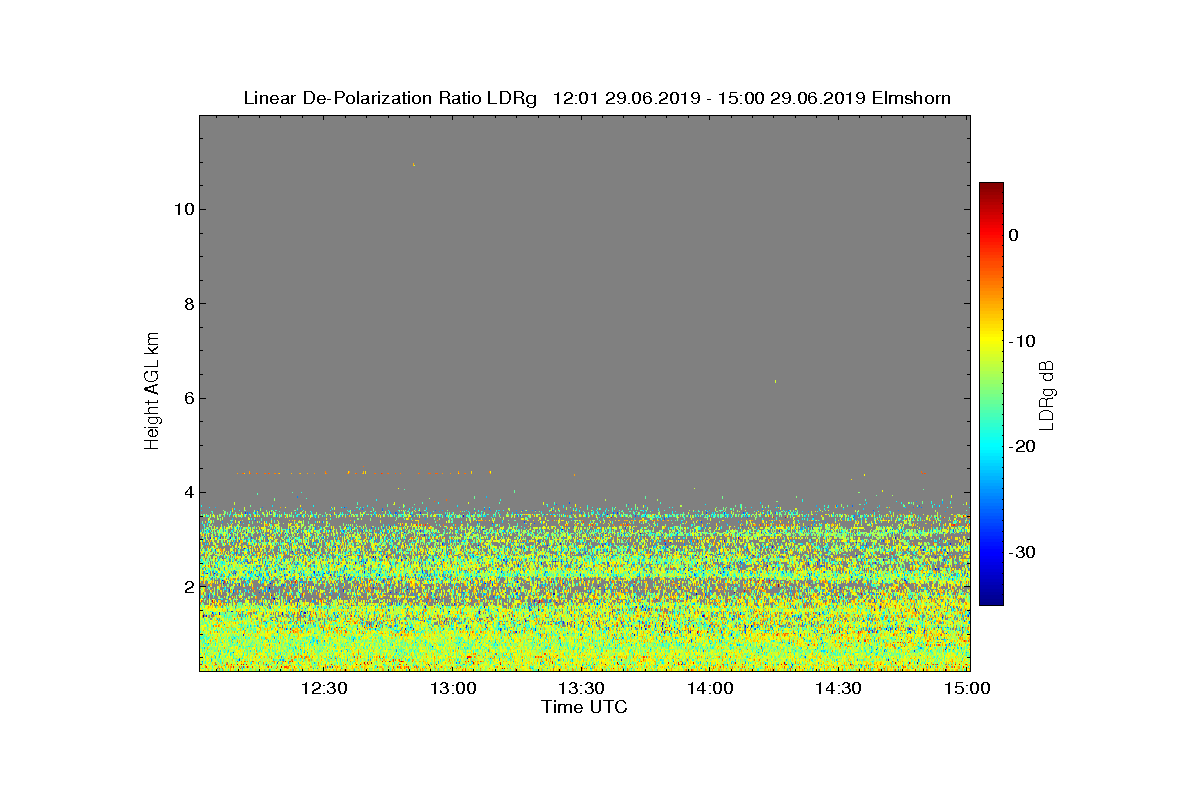The height and width of the screenshot is (800, 1200).
Task: Click the 'Height AGL km' axis label
Action: [152, 392]
